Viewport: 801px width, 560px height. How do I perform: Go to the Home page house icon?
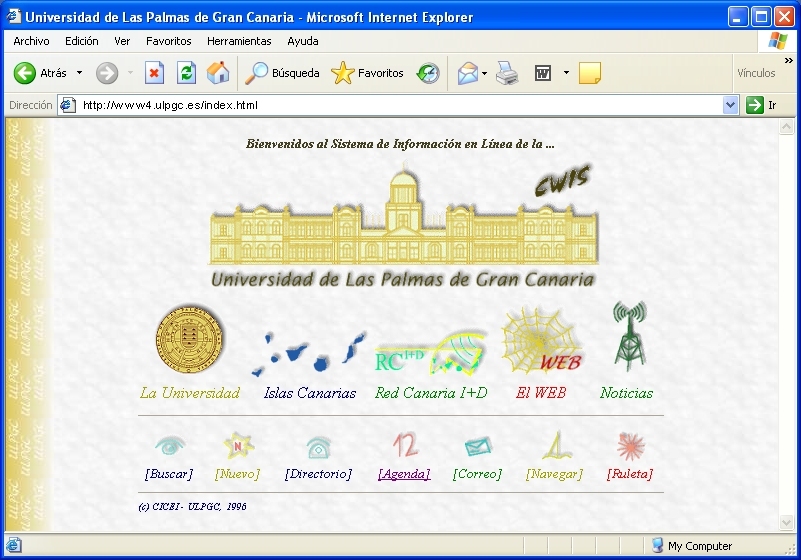[x=218, y=73]
